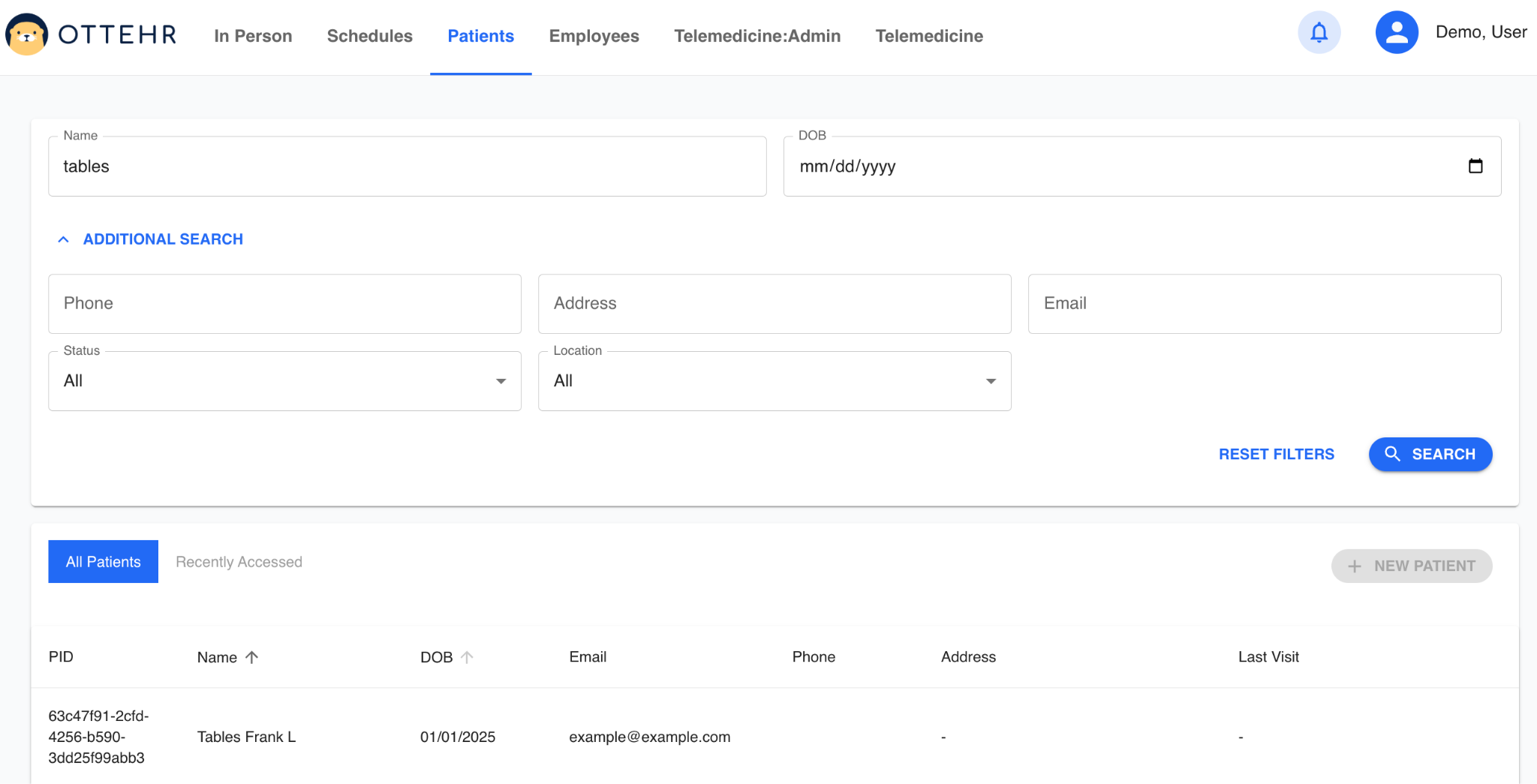
Task: Click into the Email search field
Action: 1264,304
